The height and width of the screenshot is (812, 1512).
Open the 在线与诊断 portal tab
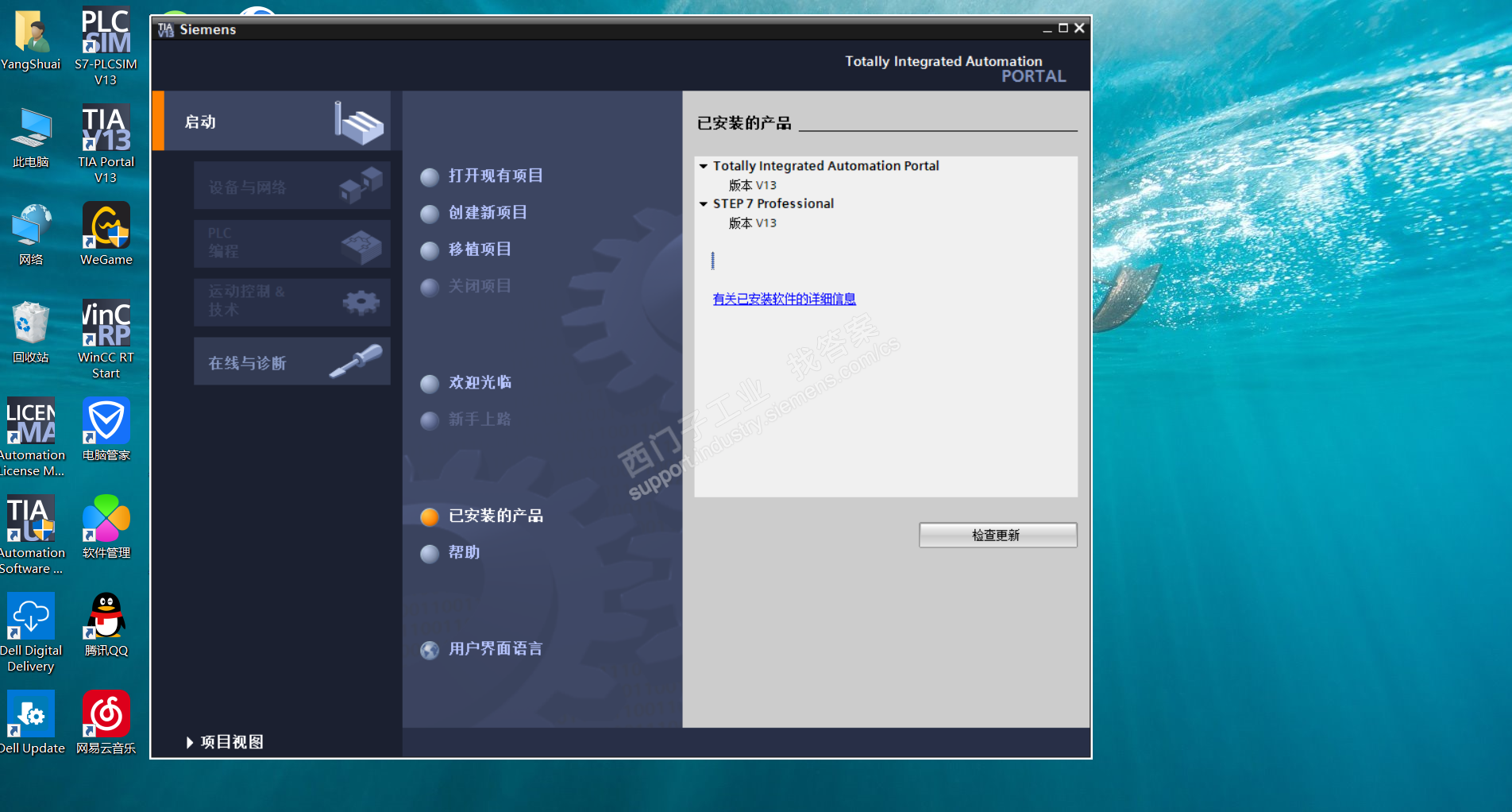[x=292, y=362]
